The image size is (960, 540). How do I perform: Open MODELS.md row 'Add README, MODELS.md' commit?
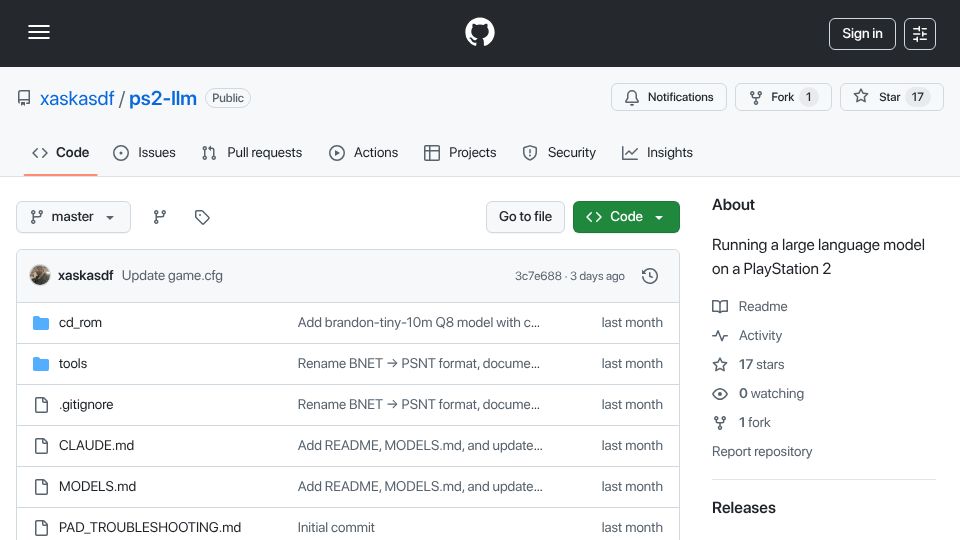(x=420, y=487)
